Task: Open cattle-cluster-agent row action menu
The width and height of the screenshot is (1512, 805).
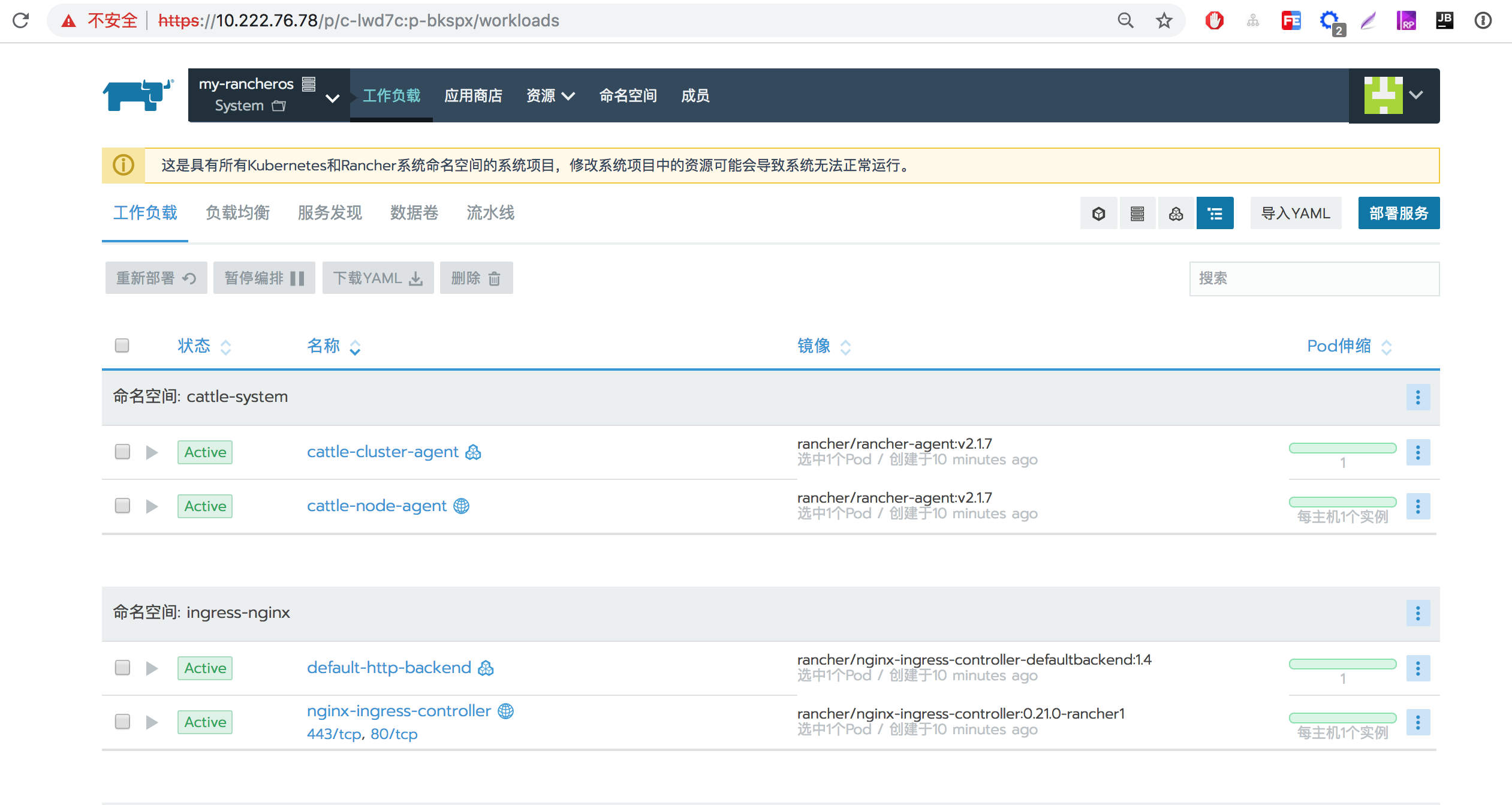Action: pos(1418,452)
